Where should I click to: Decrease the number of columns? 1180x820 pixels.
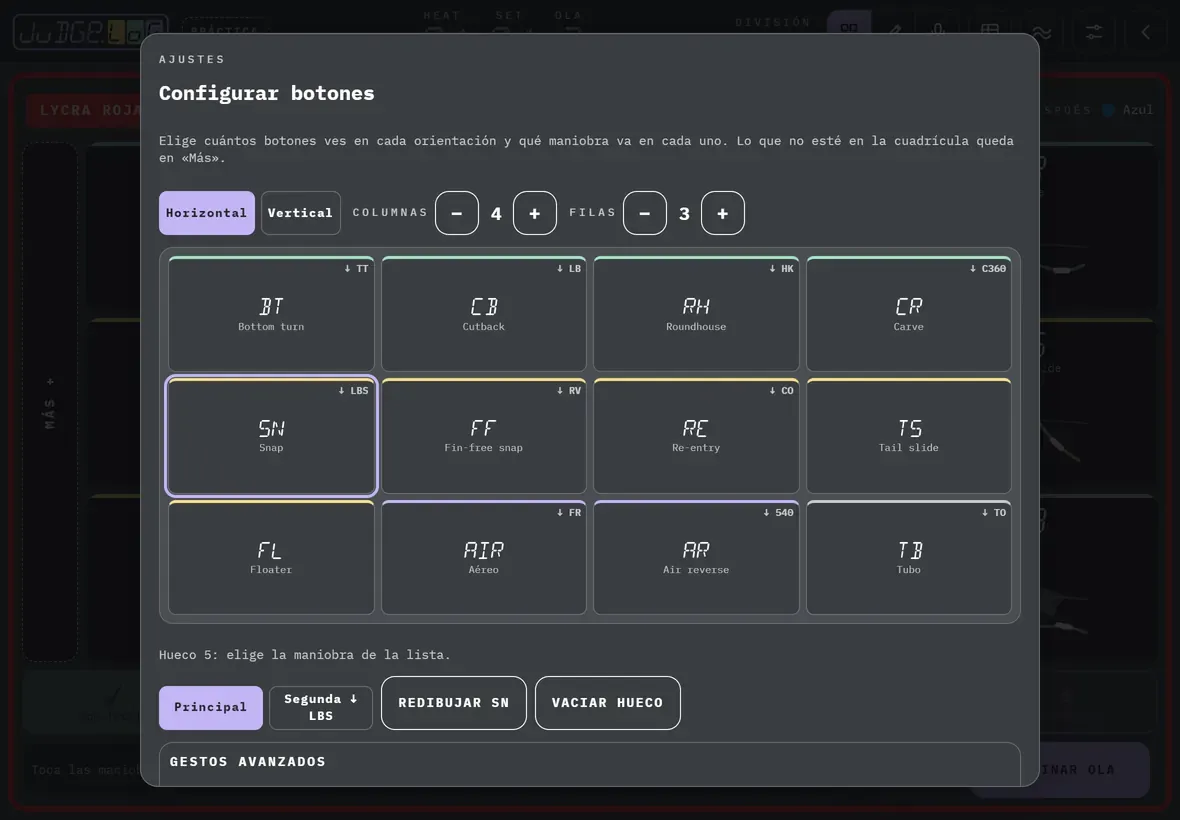pos(457,213)
